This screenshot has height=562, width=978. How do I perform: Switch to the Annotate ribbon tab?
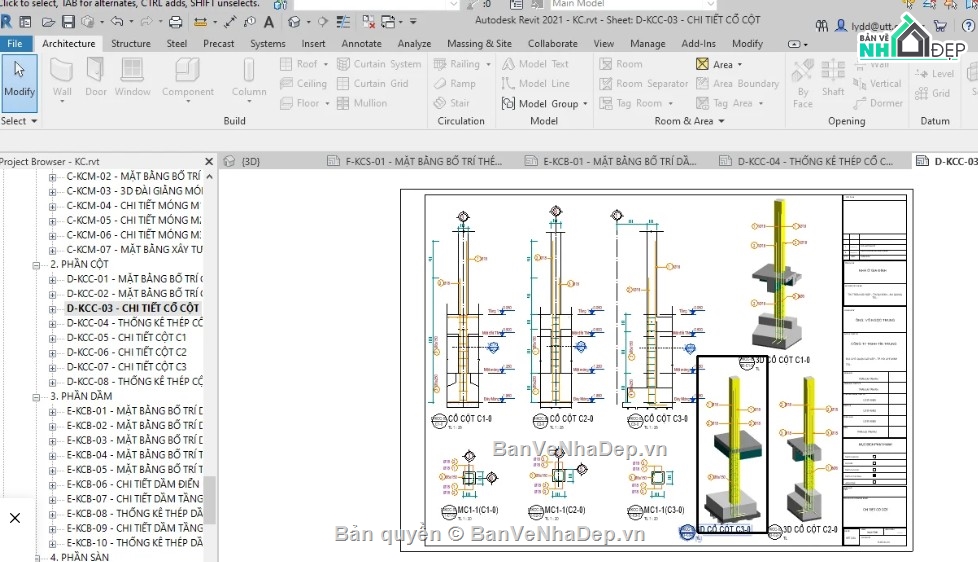(x=361, y=44)
